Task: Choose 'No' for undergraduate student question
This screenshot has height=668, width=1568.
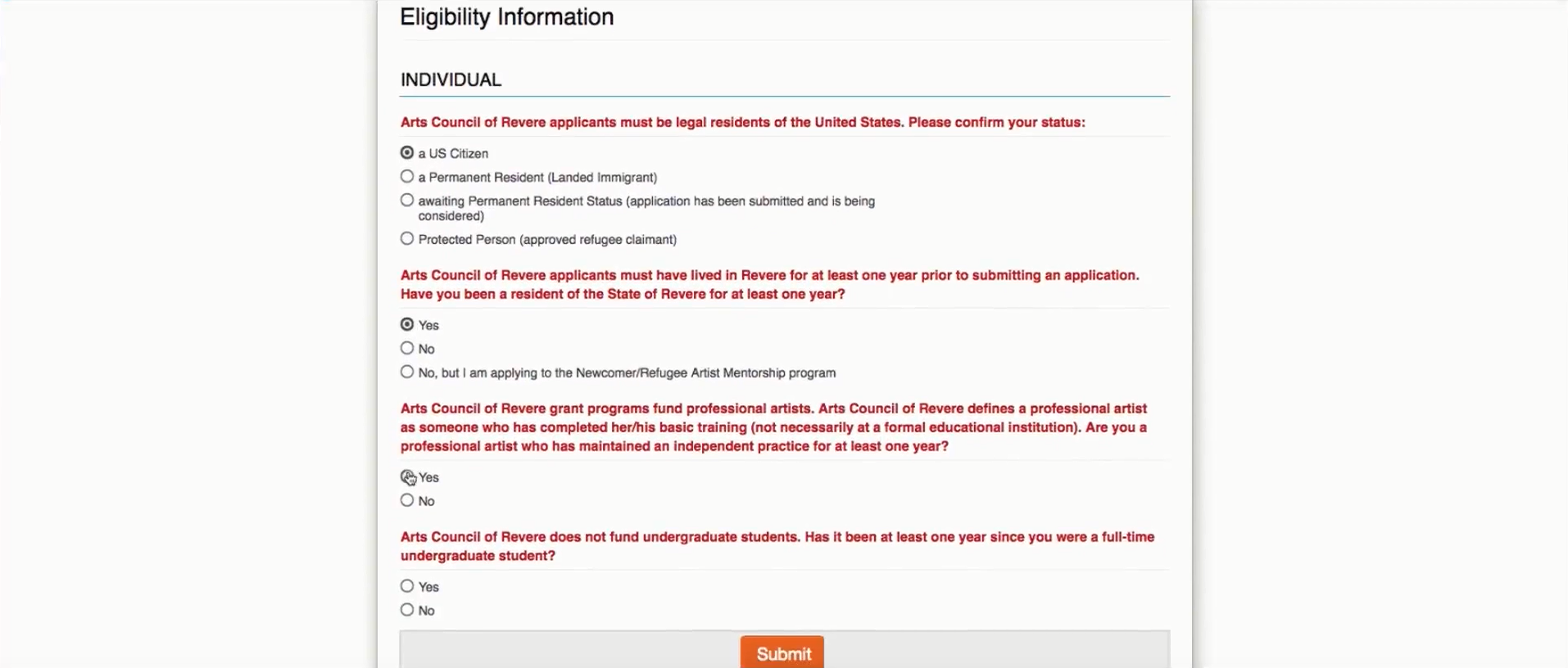Action: tap(407, 611)
